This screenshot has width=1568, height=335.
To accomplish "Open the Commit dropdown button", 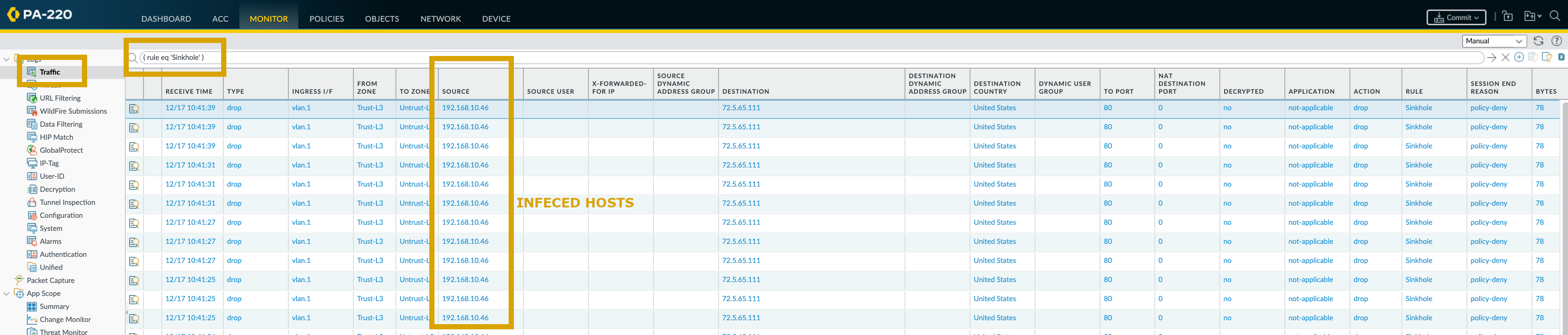I will pyautogui.click(x=1456, y=17).
